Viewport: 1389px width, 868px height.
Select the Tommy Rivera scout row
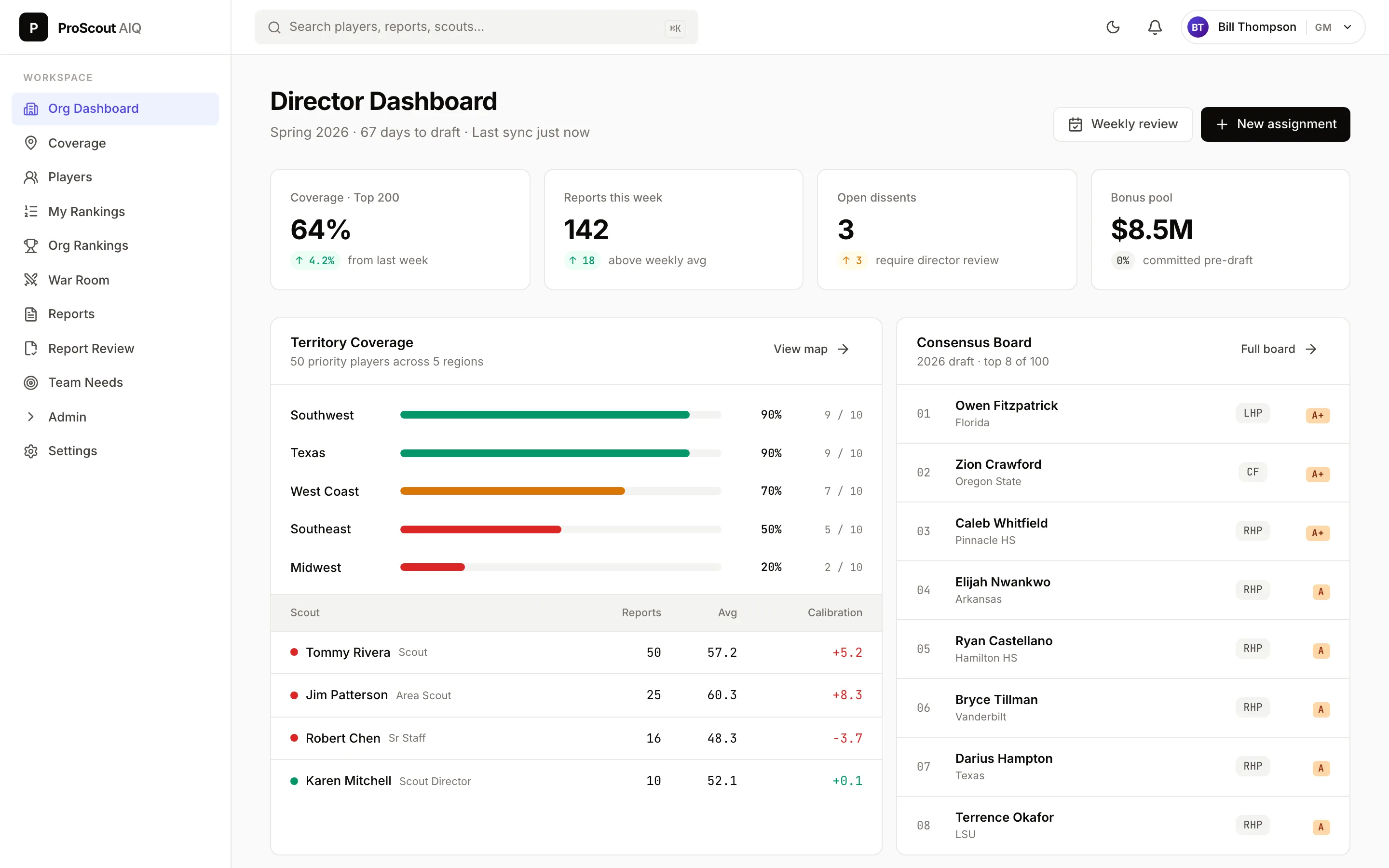(576, 652)
